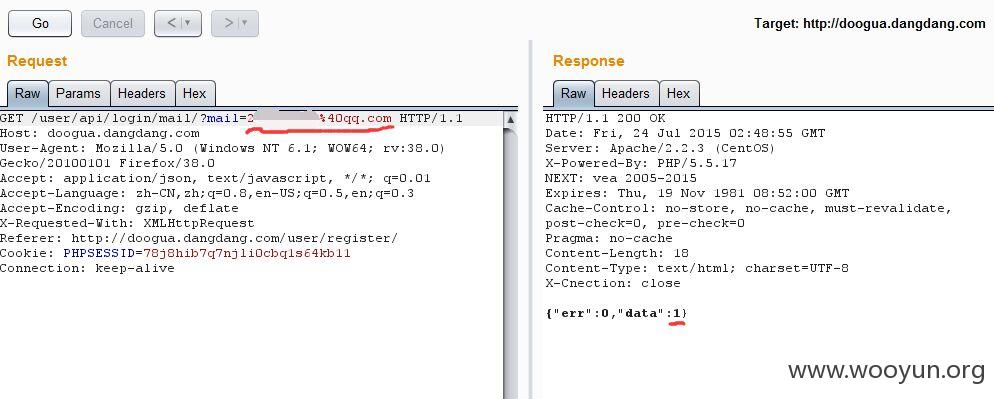This screenshot has height=399, width=994.
Task: Click the GET /user/api/login/mail request line
Action: click(x=231, y=119)
